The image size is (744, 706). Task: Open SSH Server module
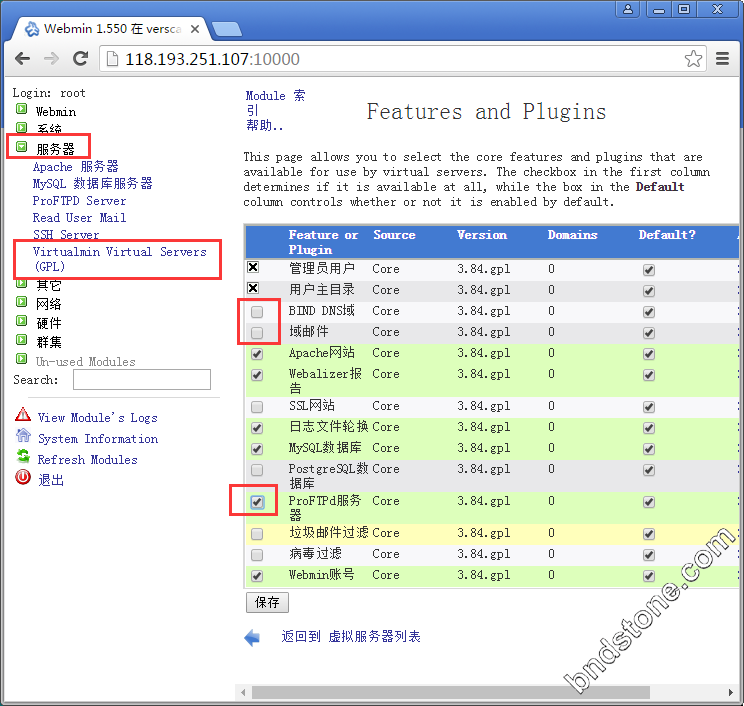pyautogui.click(x=66, y=234)
